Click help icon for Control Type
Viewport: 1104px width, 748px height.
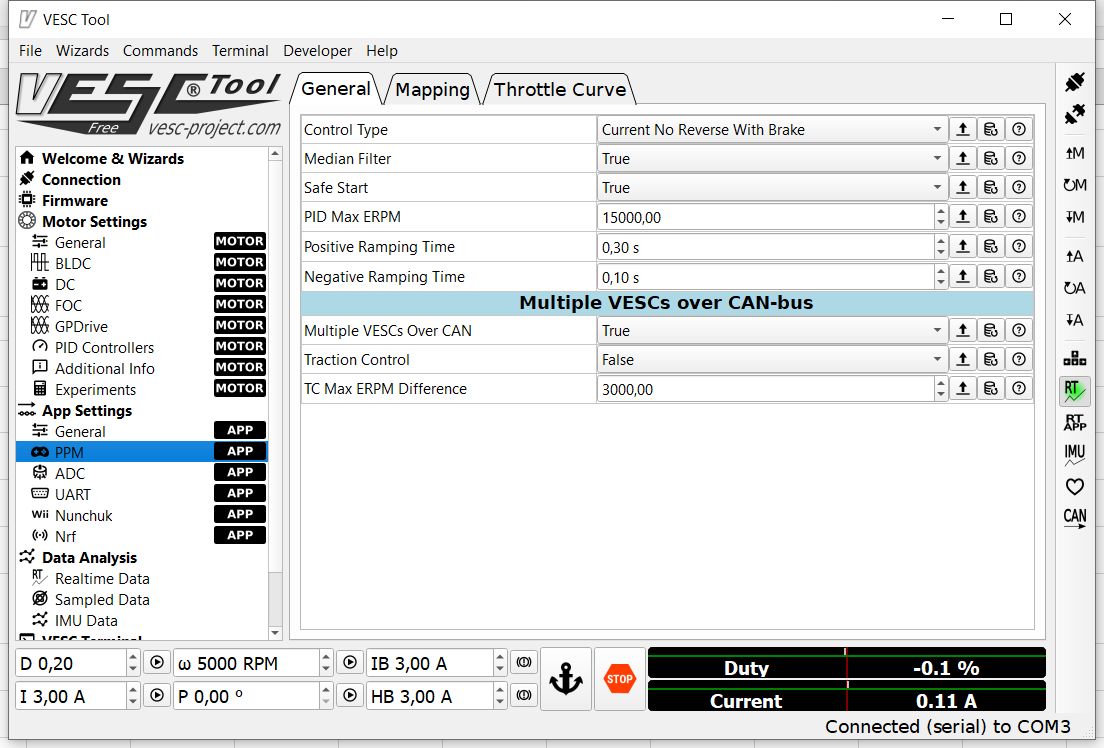coord(1019,130)
